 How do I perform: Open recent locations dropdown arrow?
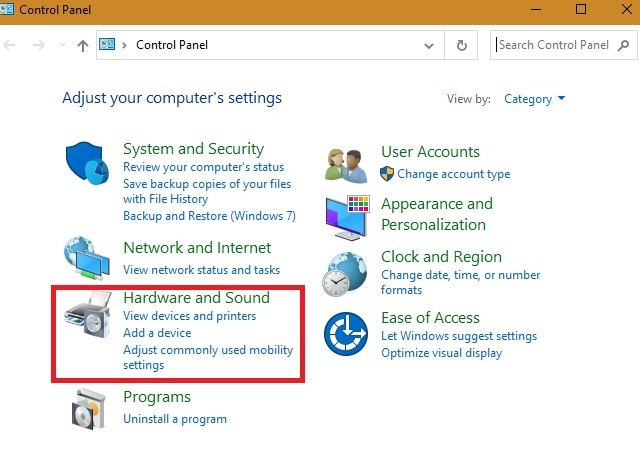(x=62, y=46)
